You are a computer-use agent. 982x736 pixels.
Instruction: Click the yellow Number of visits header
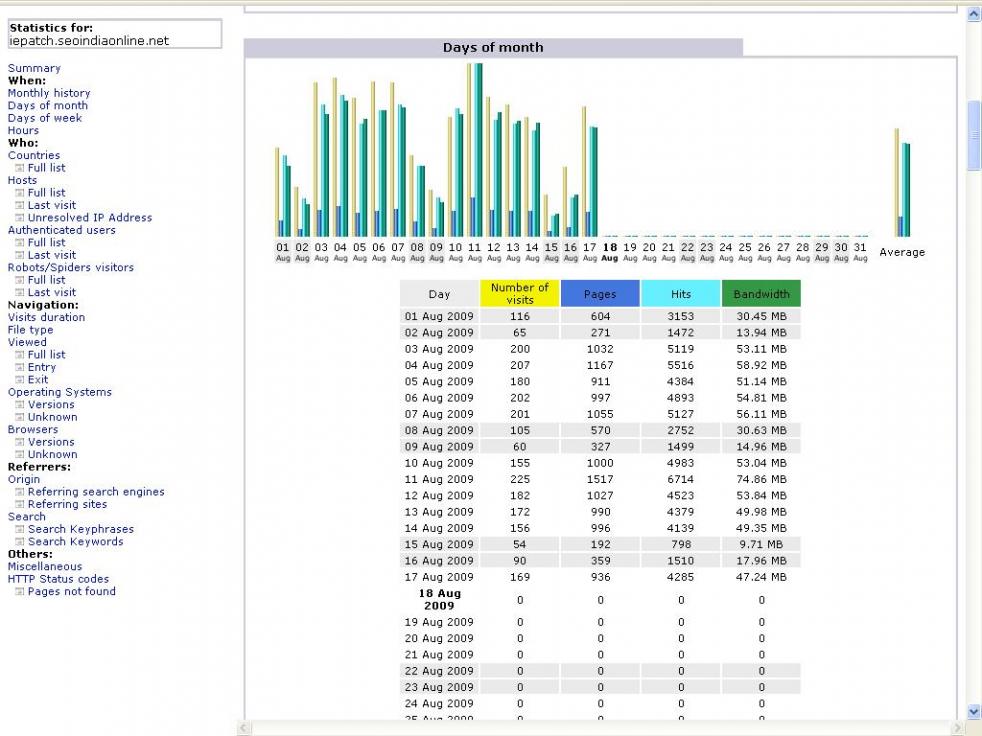(519, 294)
